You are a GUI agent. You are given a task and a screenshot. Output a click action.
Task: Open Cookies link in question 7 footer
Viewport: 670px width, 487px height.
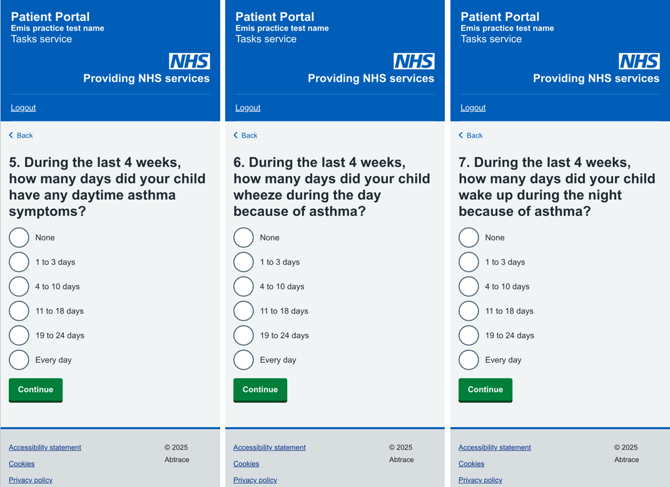click(x=471, y=464)
